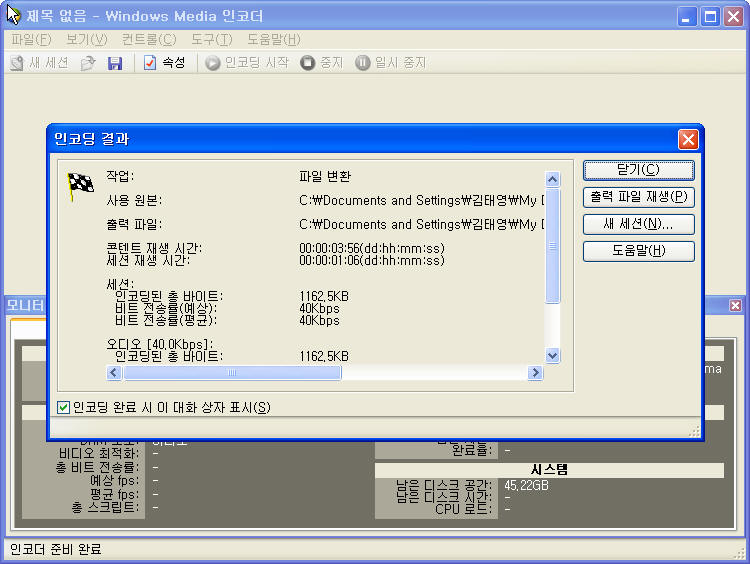The width and height of the screenshot is (750, 564).
Task: Click the Close (닫기) button in results dialog
Action: (x=639, y=170)
